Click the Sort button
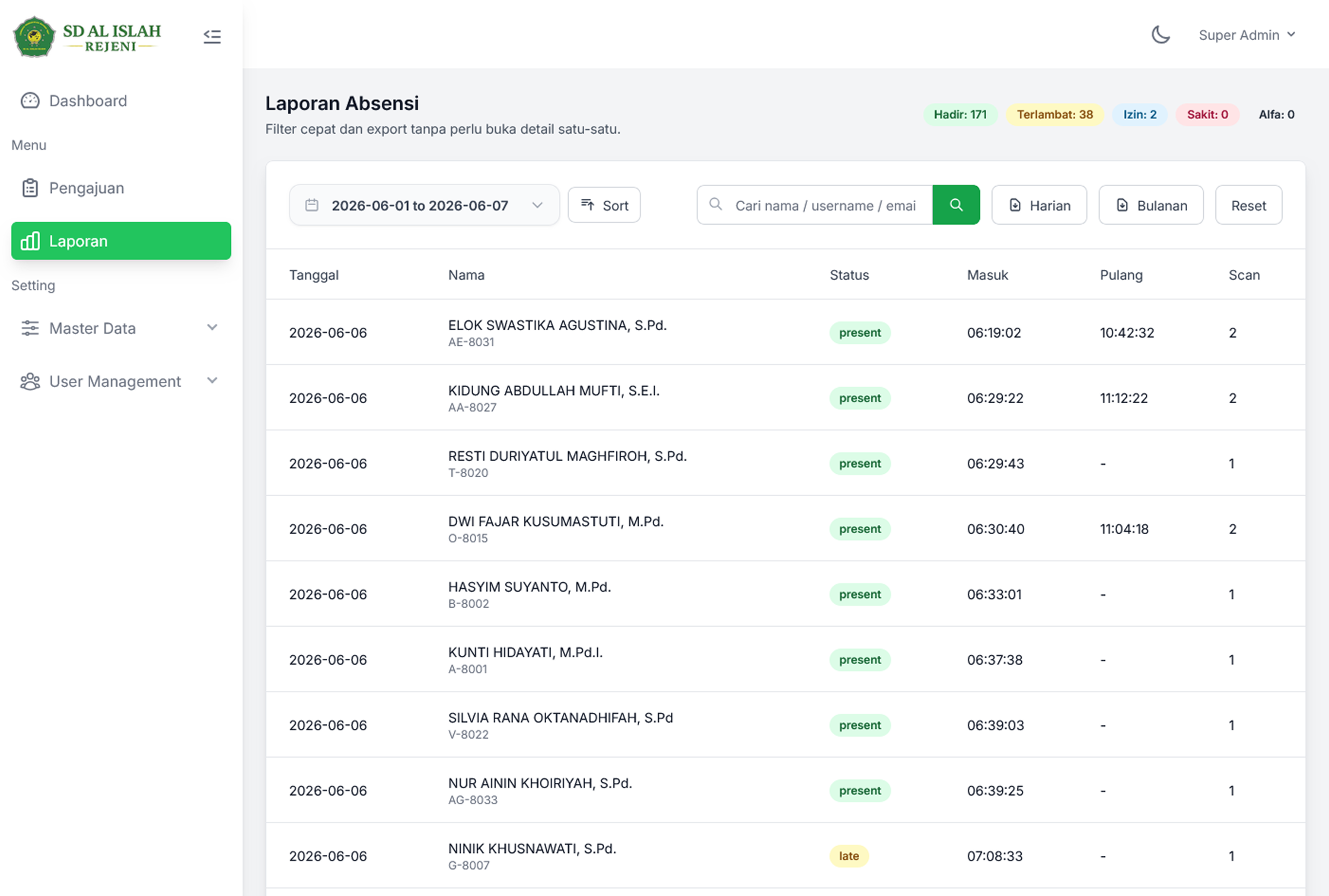 click(604, 205)
